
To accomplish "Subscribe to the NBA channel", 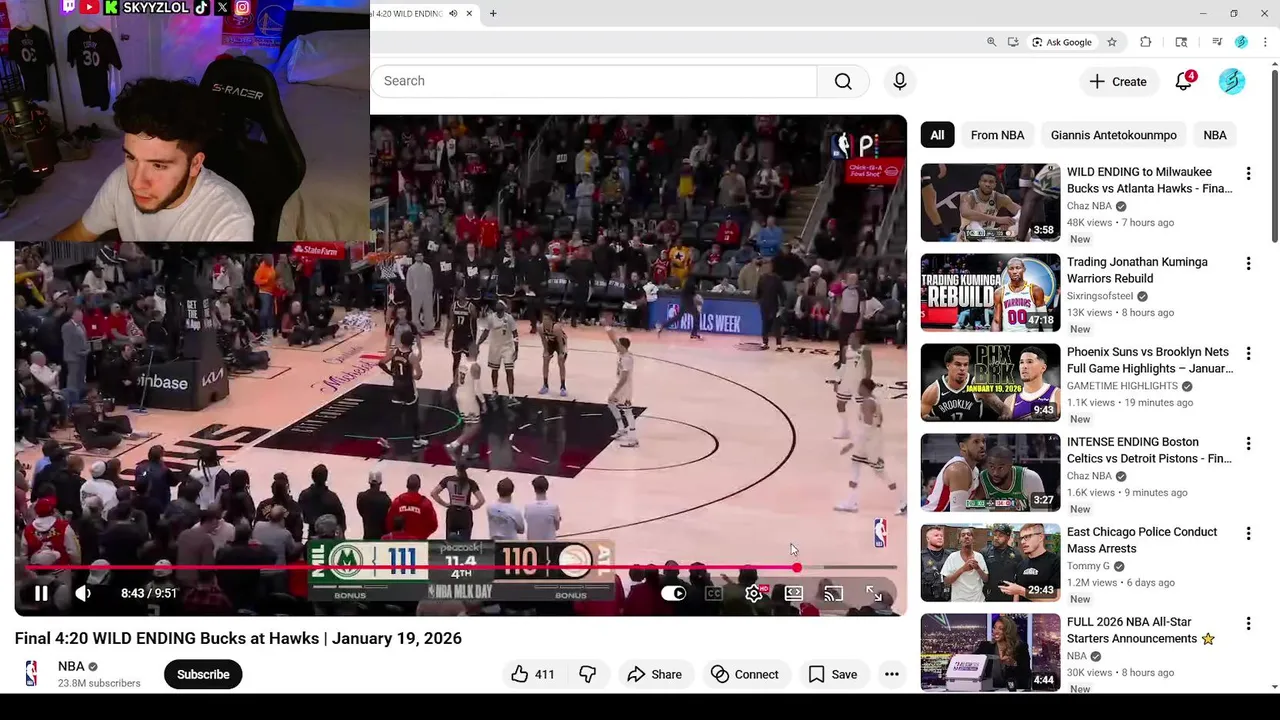I will 203,674.
